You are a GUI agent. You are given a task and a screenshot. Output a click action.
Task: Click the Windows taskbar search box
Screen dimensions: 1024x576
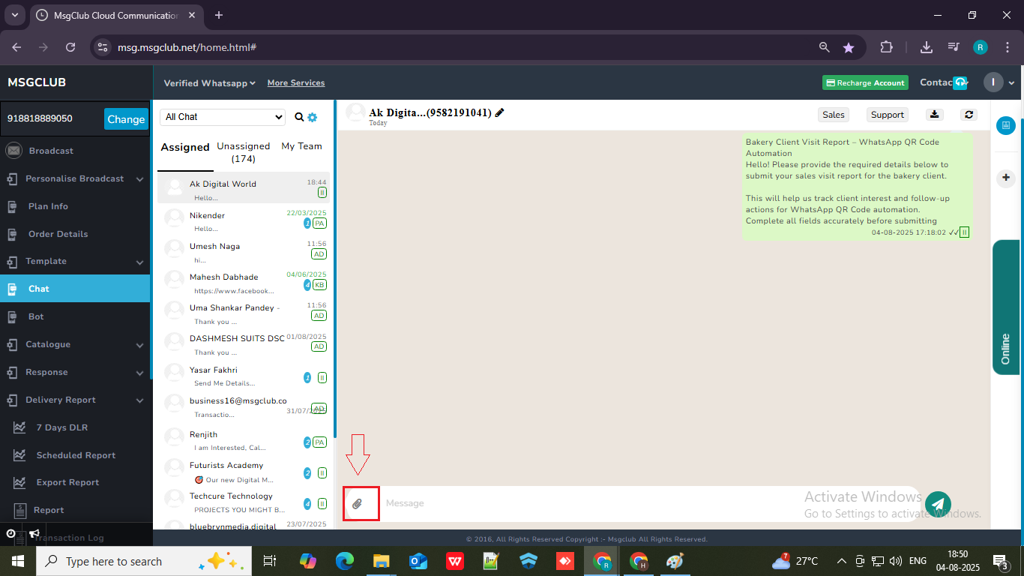pos(144,561)
